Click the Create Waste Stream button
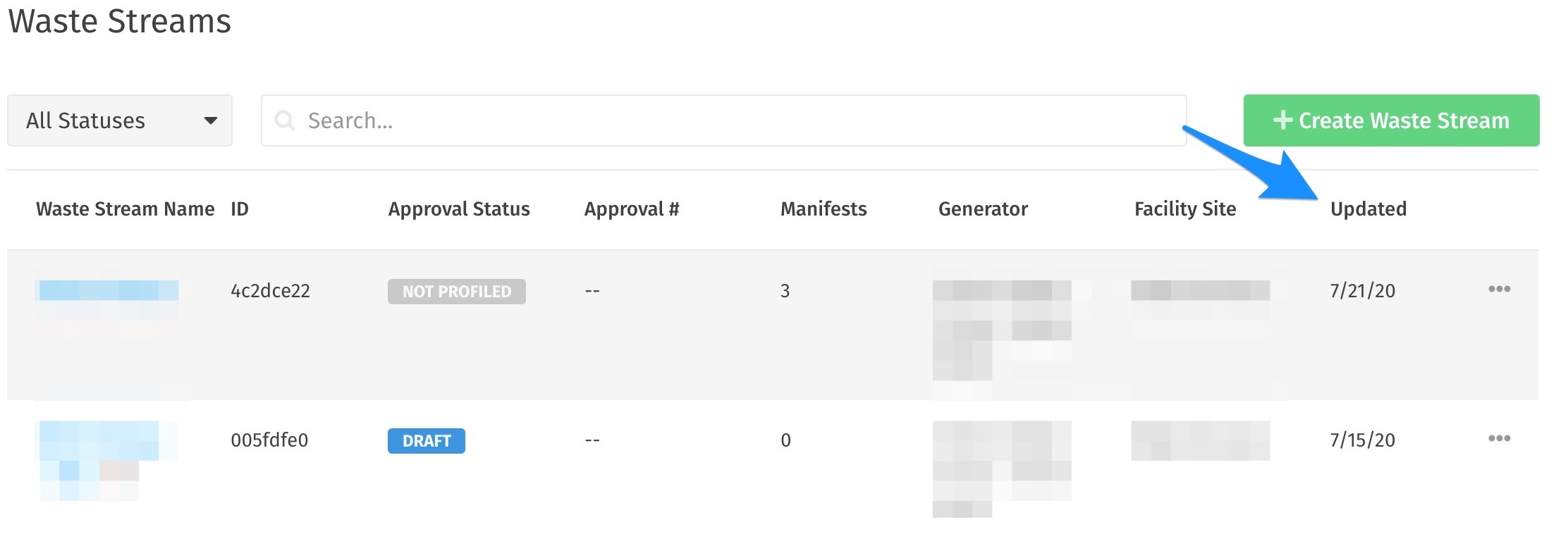 coord(1391,120)
